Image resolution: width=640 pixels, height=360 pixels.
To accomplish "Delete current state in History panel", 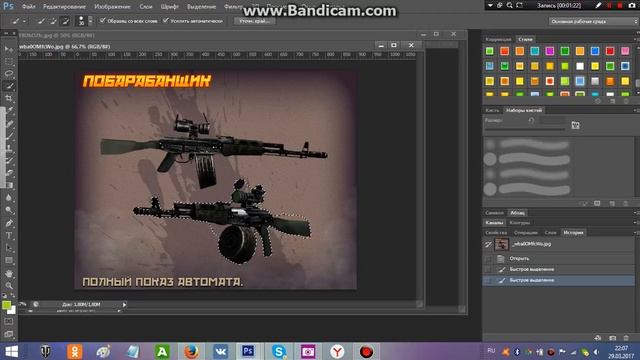I will point(626,338).
